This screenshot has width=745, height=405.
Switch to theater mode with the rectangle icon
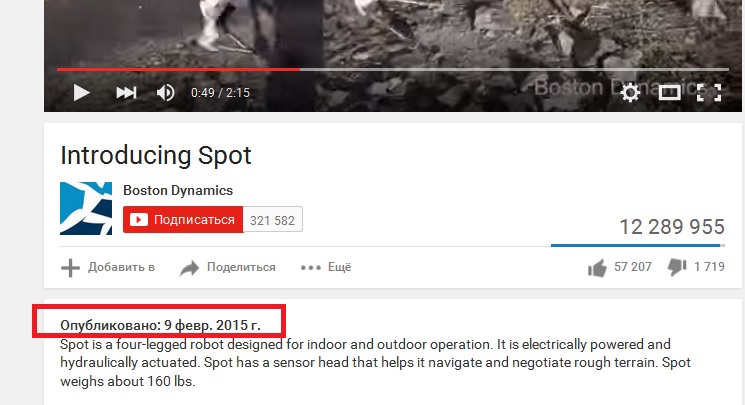[669, 93]
